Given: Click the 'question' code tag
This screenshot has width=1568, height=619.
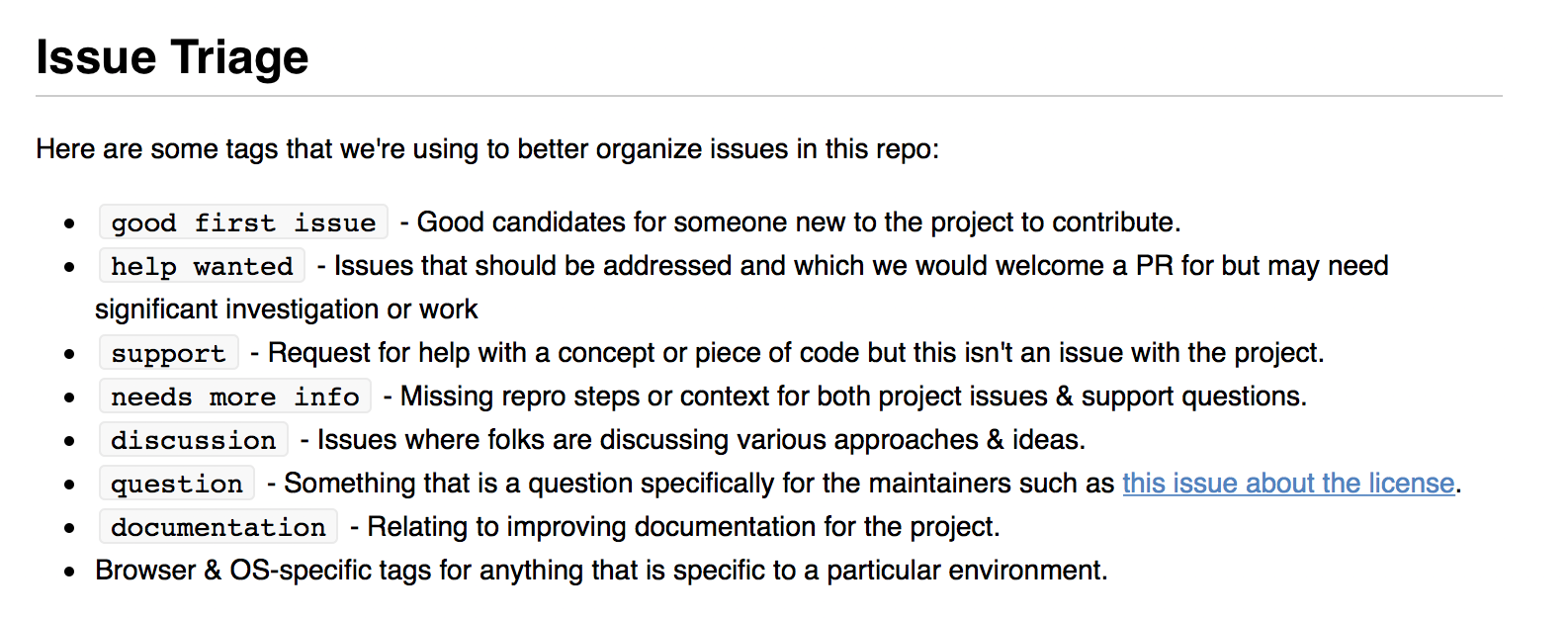Looking at the screenshot, I should [177, 484].
